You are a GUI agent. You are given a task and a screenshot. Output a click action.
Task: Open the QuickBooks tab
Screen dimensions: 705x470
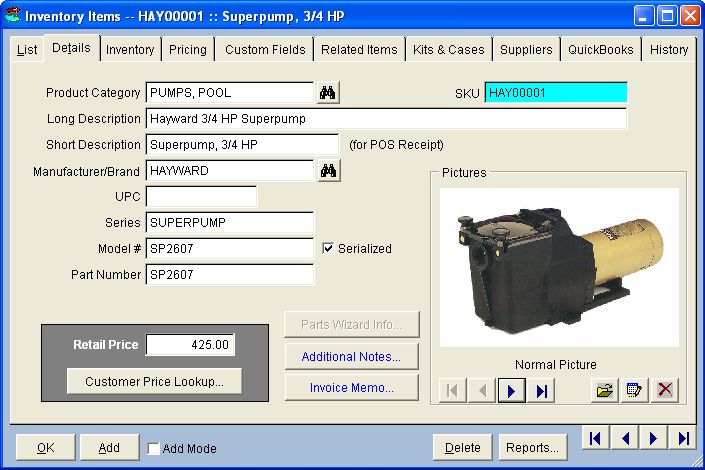point(600,49)
